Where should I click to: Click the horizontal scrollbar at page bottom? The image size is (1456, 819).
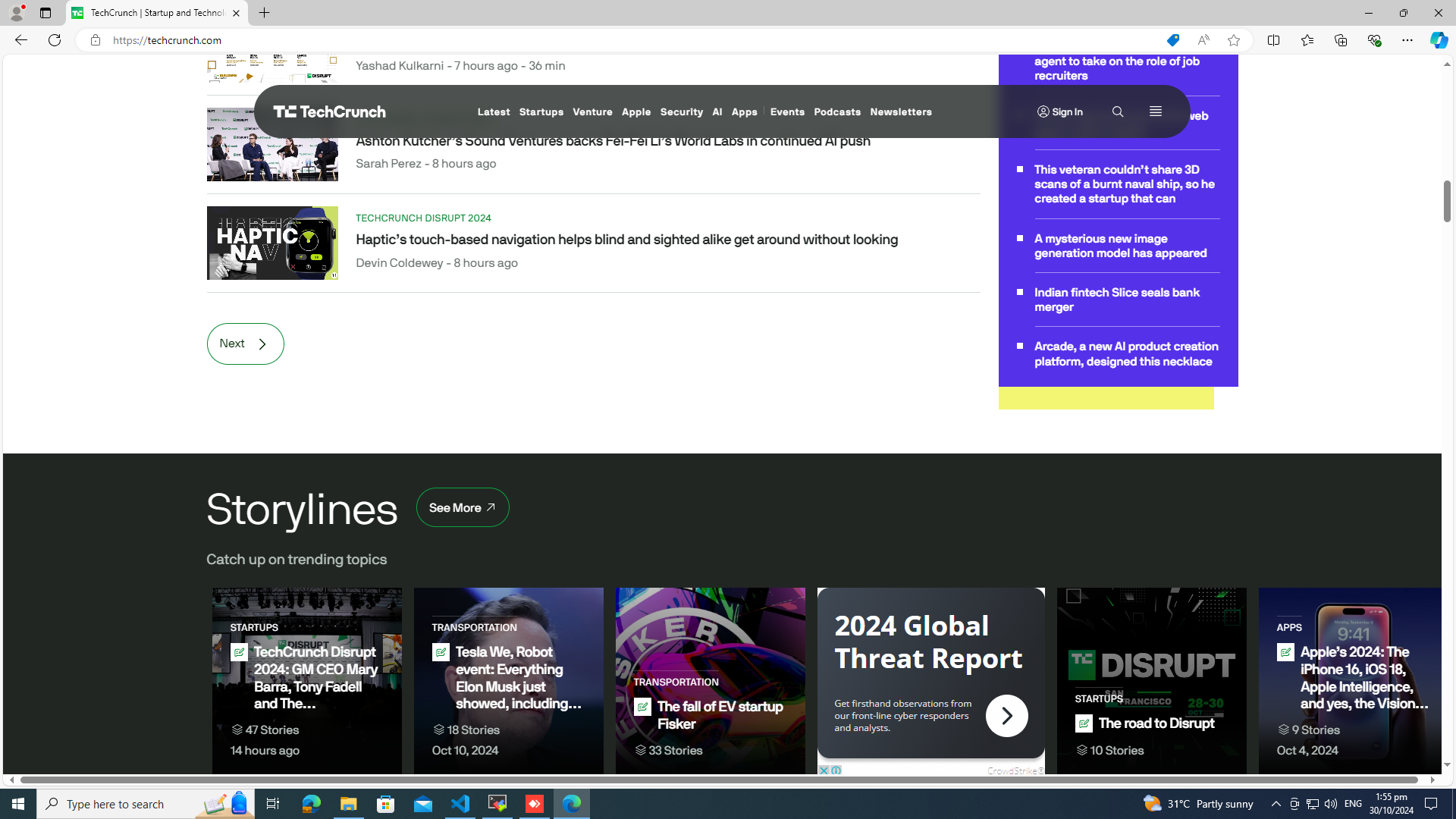click(x=719, y=780)
